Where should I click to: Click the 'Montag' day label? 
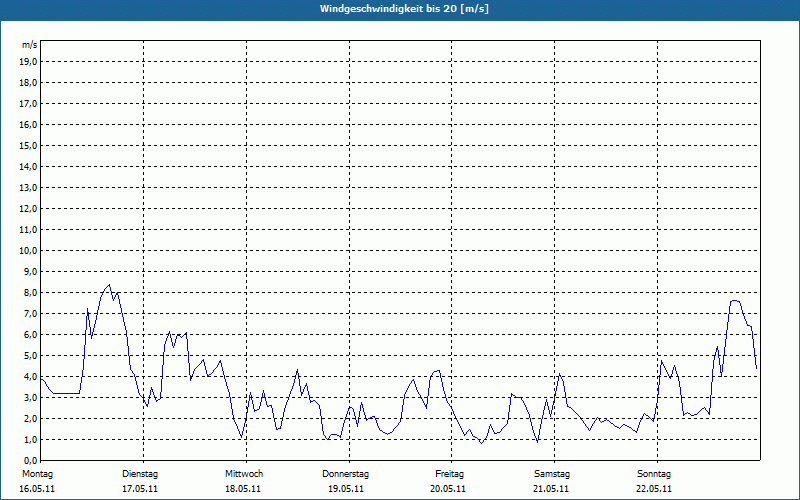click(37, 474)
